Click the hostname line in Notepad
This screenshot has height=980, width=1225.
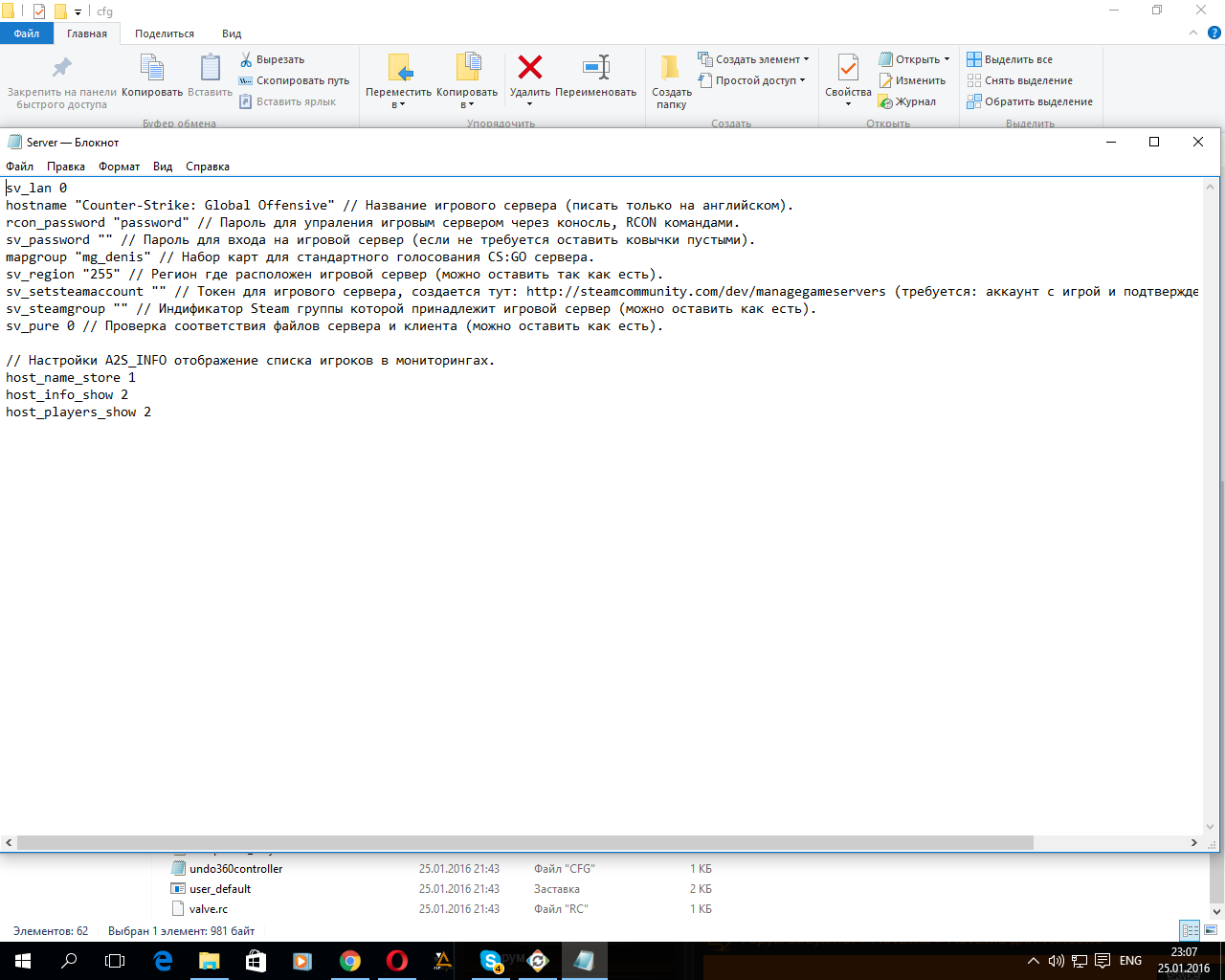coord(400,206)
